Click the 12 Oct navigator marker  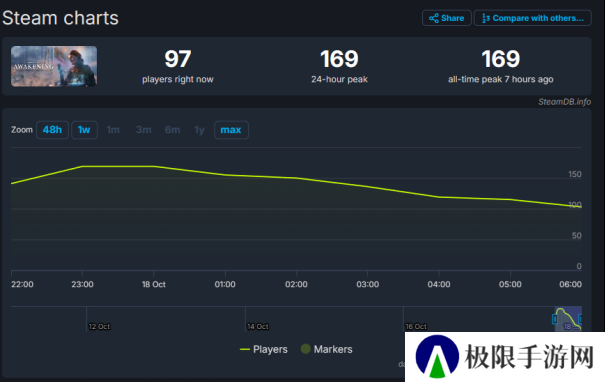click(99, 326)
